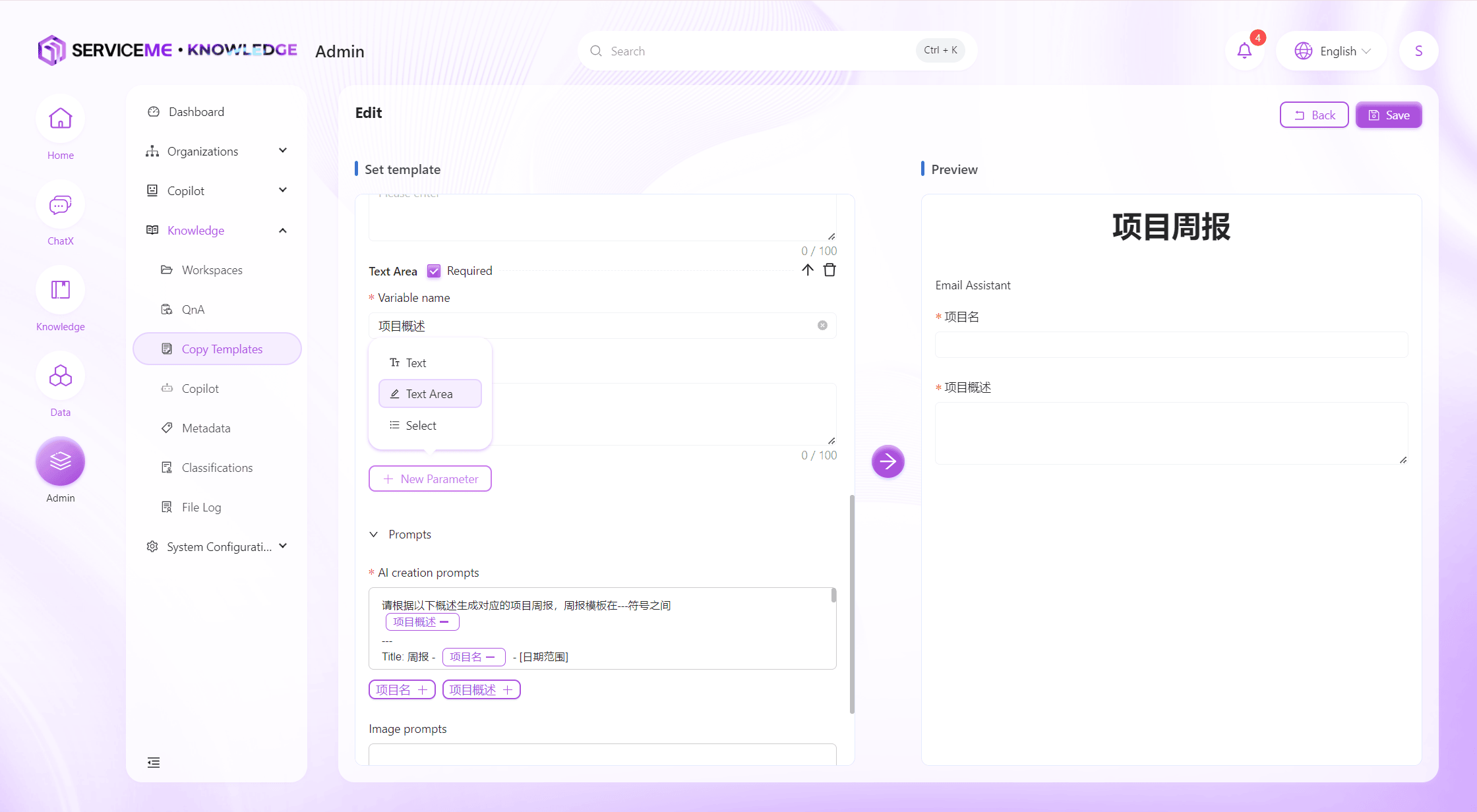Delete the Text Area parameter with trash icon

point(829,270)
